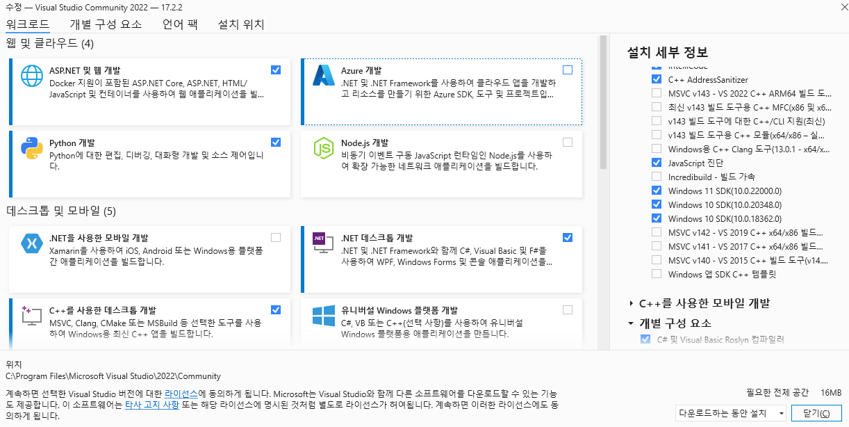Viewport: 849px width, 427px height.
Task: Uncheck Windows 10 SDK(10.0.20348.0)
Action: click(656, 205)
